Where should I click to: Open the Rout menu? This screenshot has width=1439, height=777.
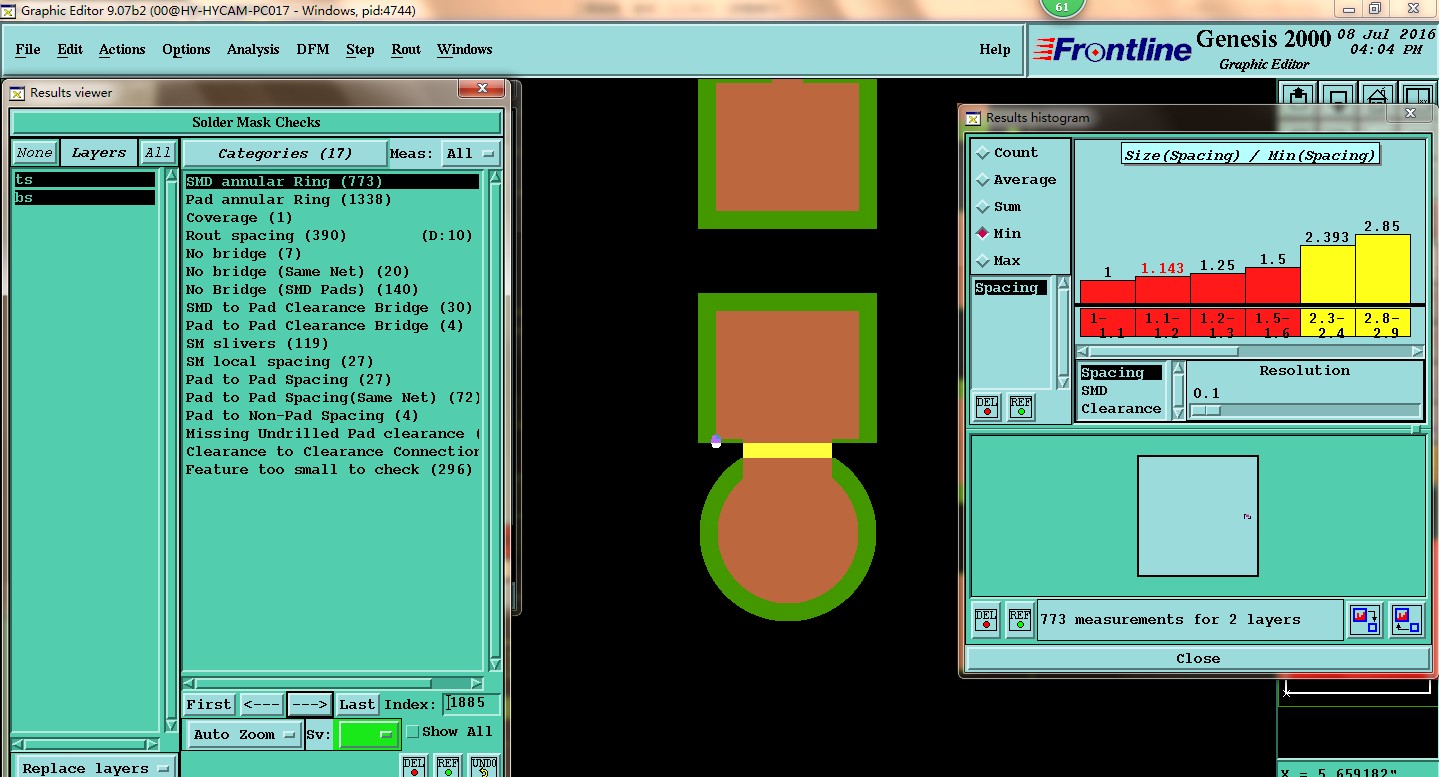(406, 49)
